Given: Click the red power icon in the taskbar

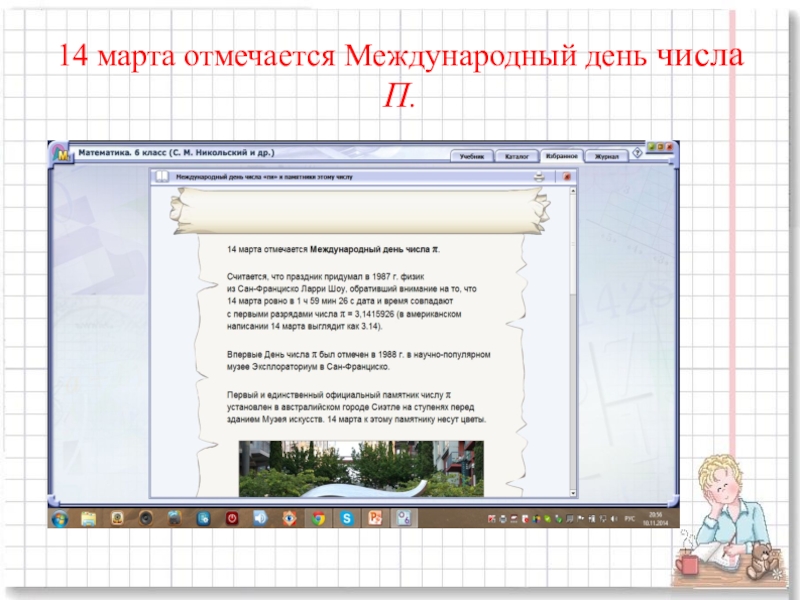Looking at the screenshot, I should (232, 518).
